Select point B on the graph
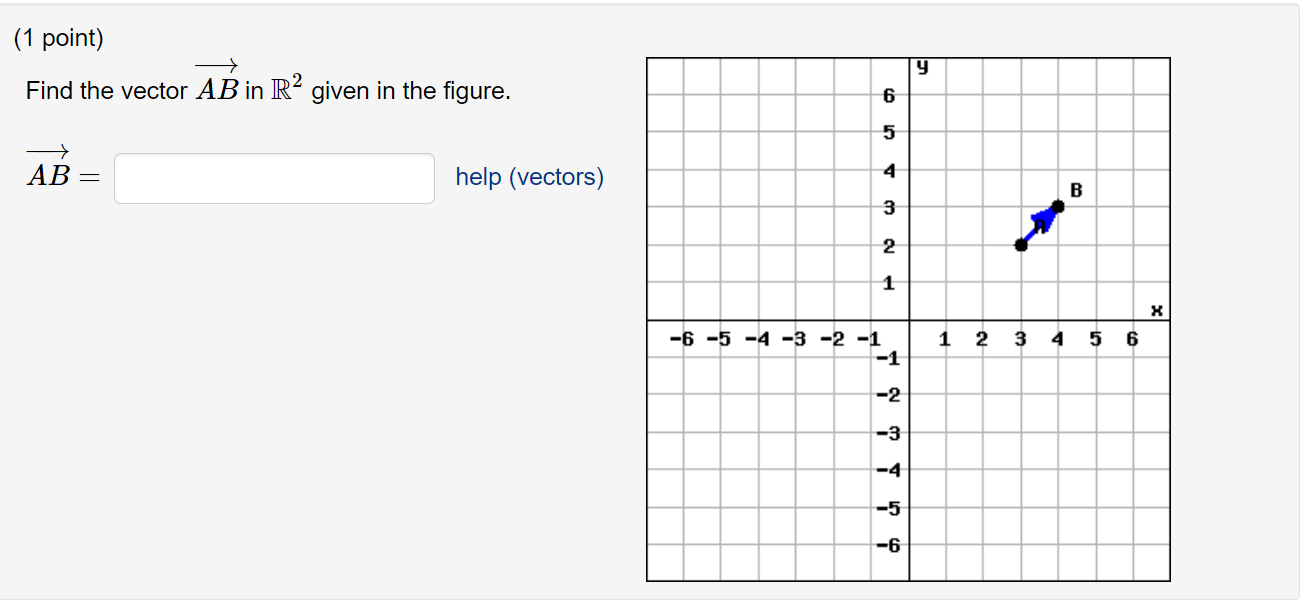 click(x=1060, y=206)
